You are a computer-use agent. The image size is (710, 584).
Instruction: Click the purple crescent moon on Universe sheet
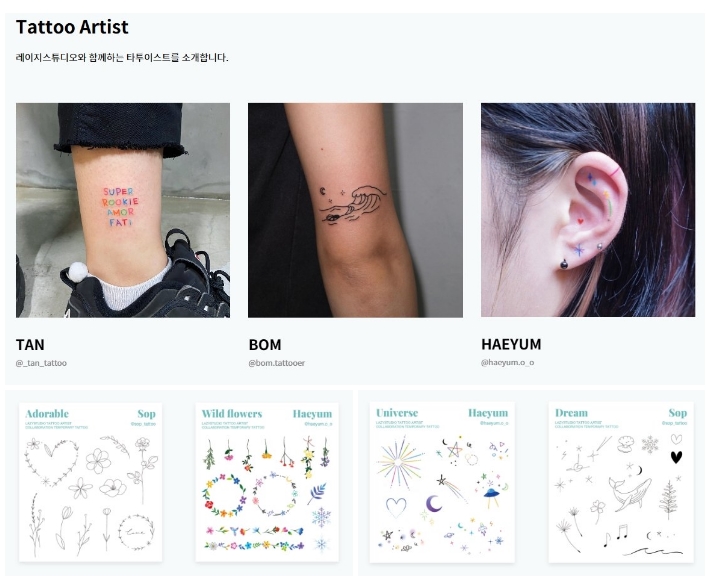434,504
